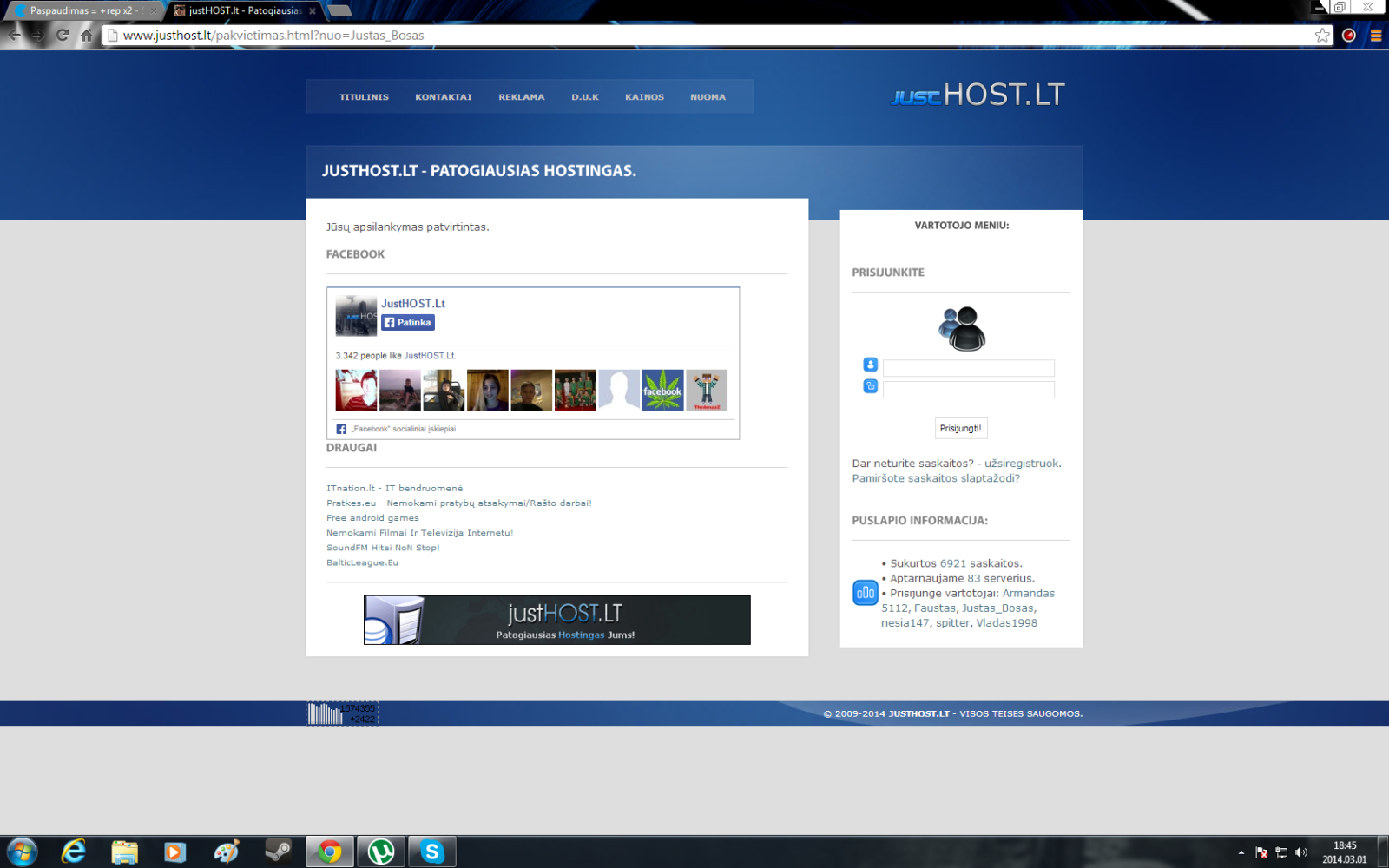Screen dimensions: 1389x868
Task: Open the KONTAKTAI menu item
Action: tap(443, 97)
